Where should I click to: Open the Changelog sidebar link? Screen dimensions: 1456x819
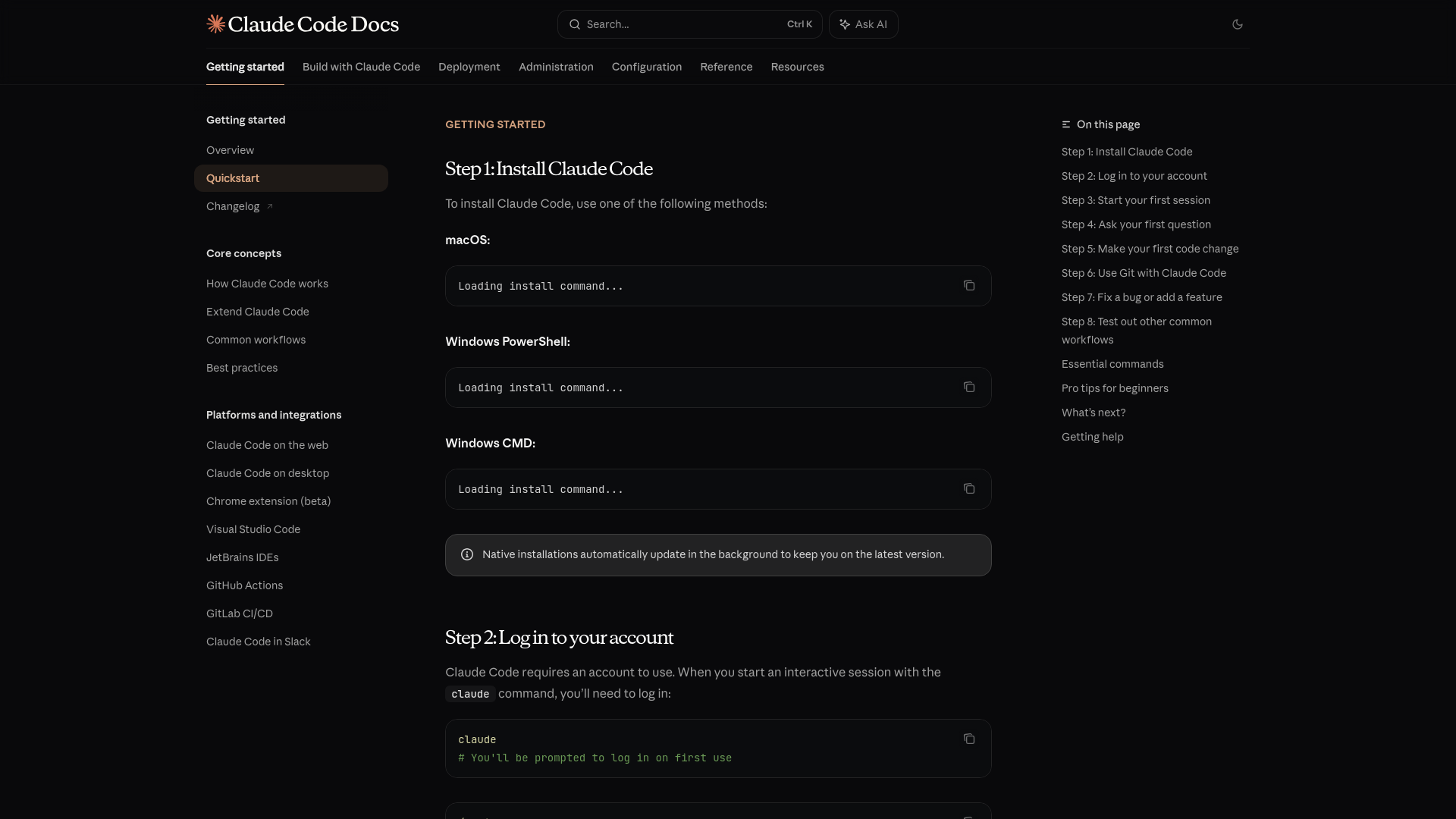[291, 206]
